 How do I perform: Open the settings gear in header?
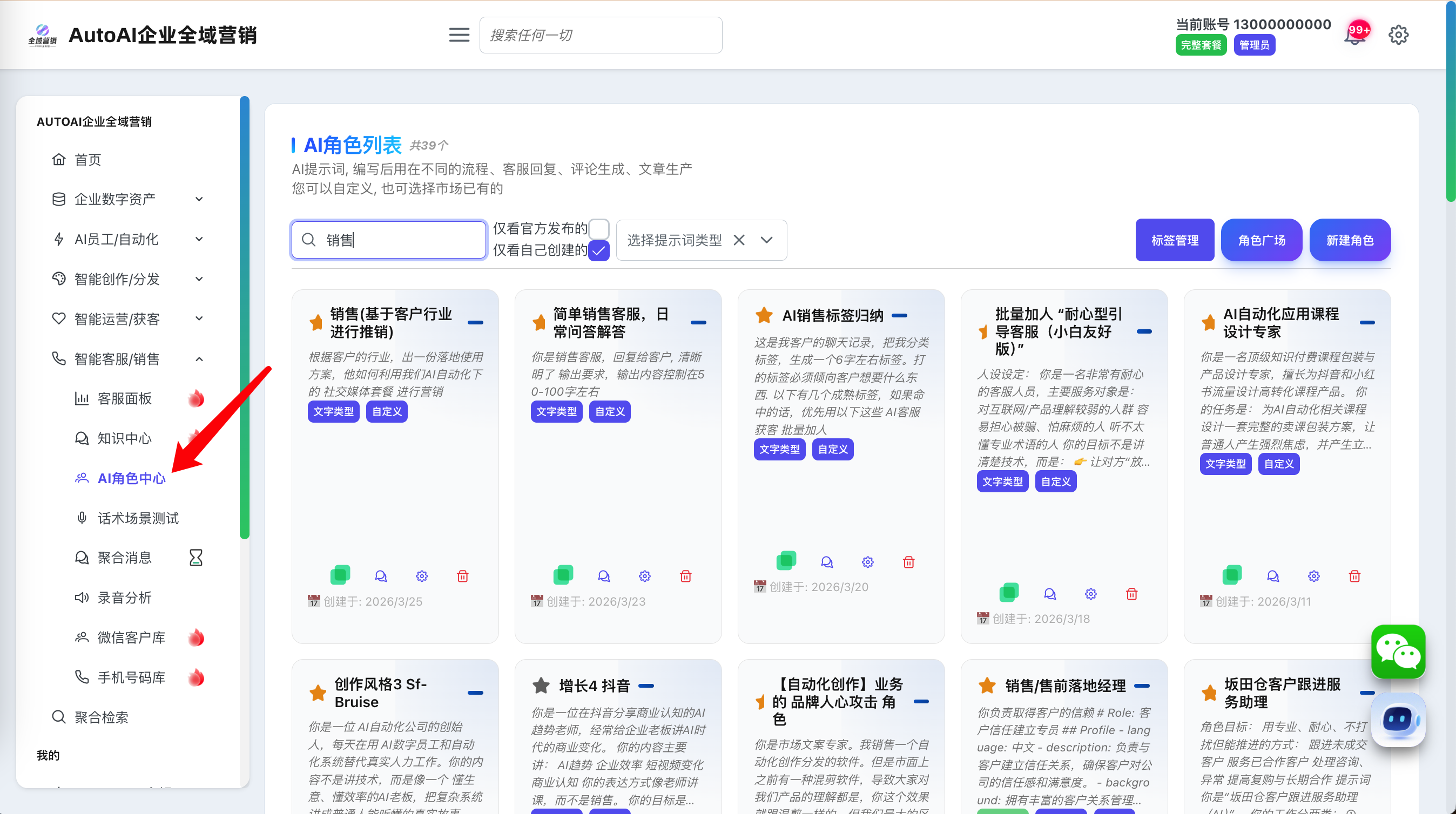click(x=1398, y=35)
